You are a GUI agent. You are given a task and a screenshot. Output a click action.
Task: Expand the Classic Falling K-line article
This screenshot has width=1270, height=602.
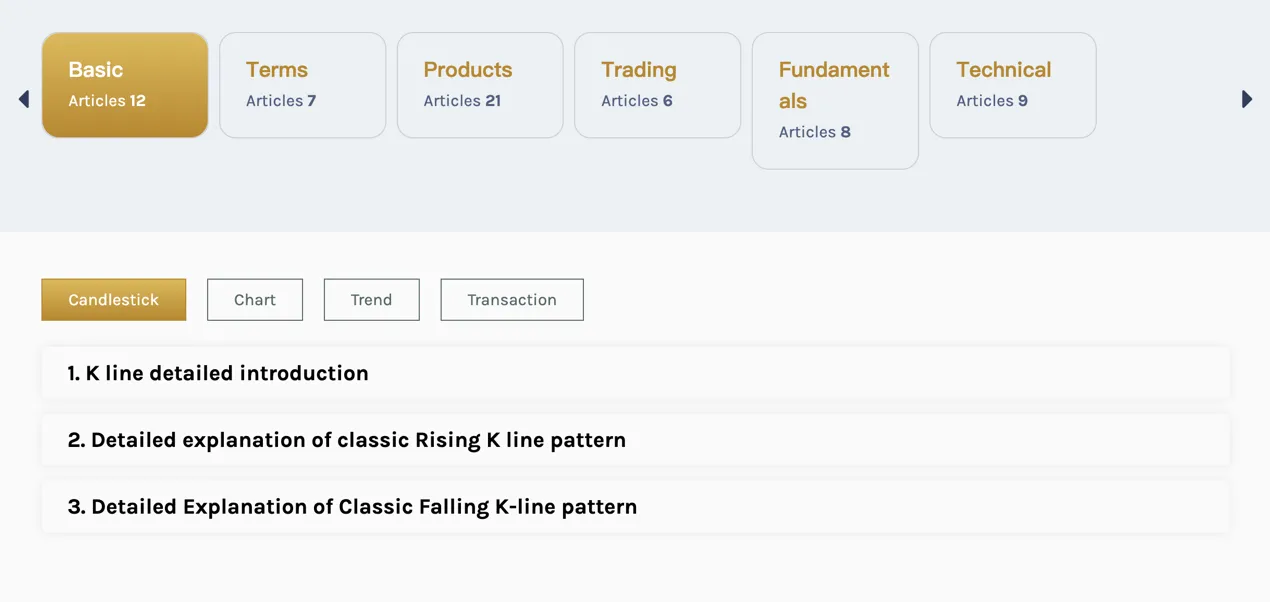(635, 507)
